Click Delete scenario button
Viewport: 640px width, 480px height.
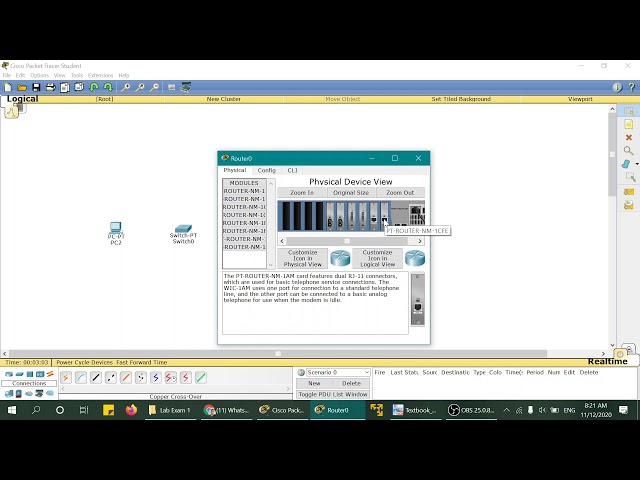(x=351, y=383)
